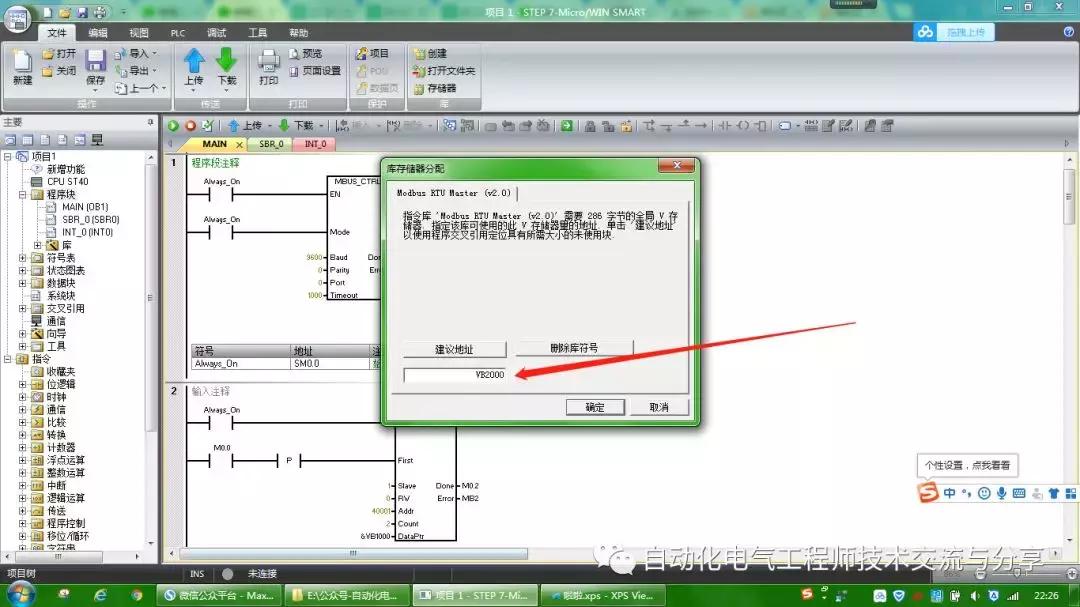The height and width of the screenshot is (607, 1080).
Task: Expand the 计数器 instruction folder
Action: click(x=23, y=448)
